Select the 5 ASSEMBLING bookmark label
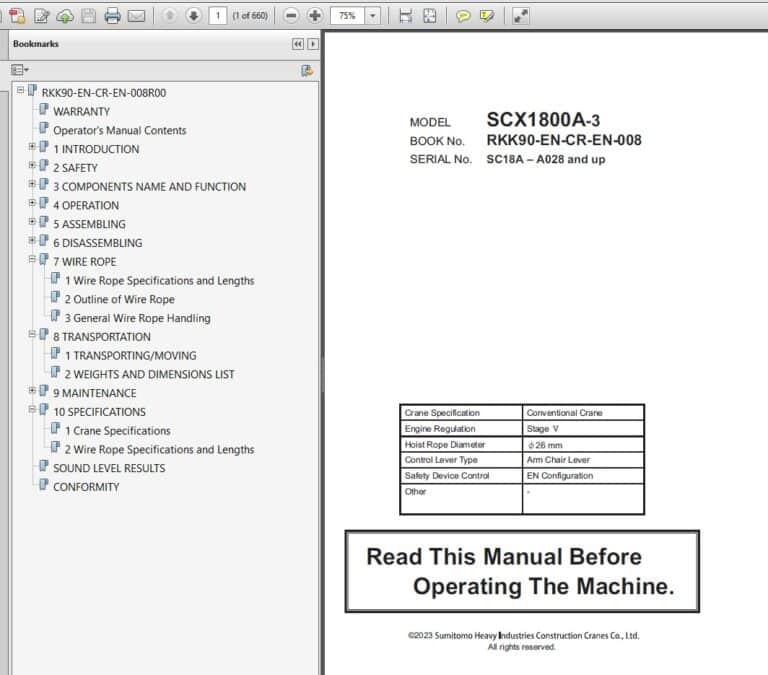 click(89, 224)
